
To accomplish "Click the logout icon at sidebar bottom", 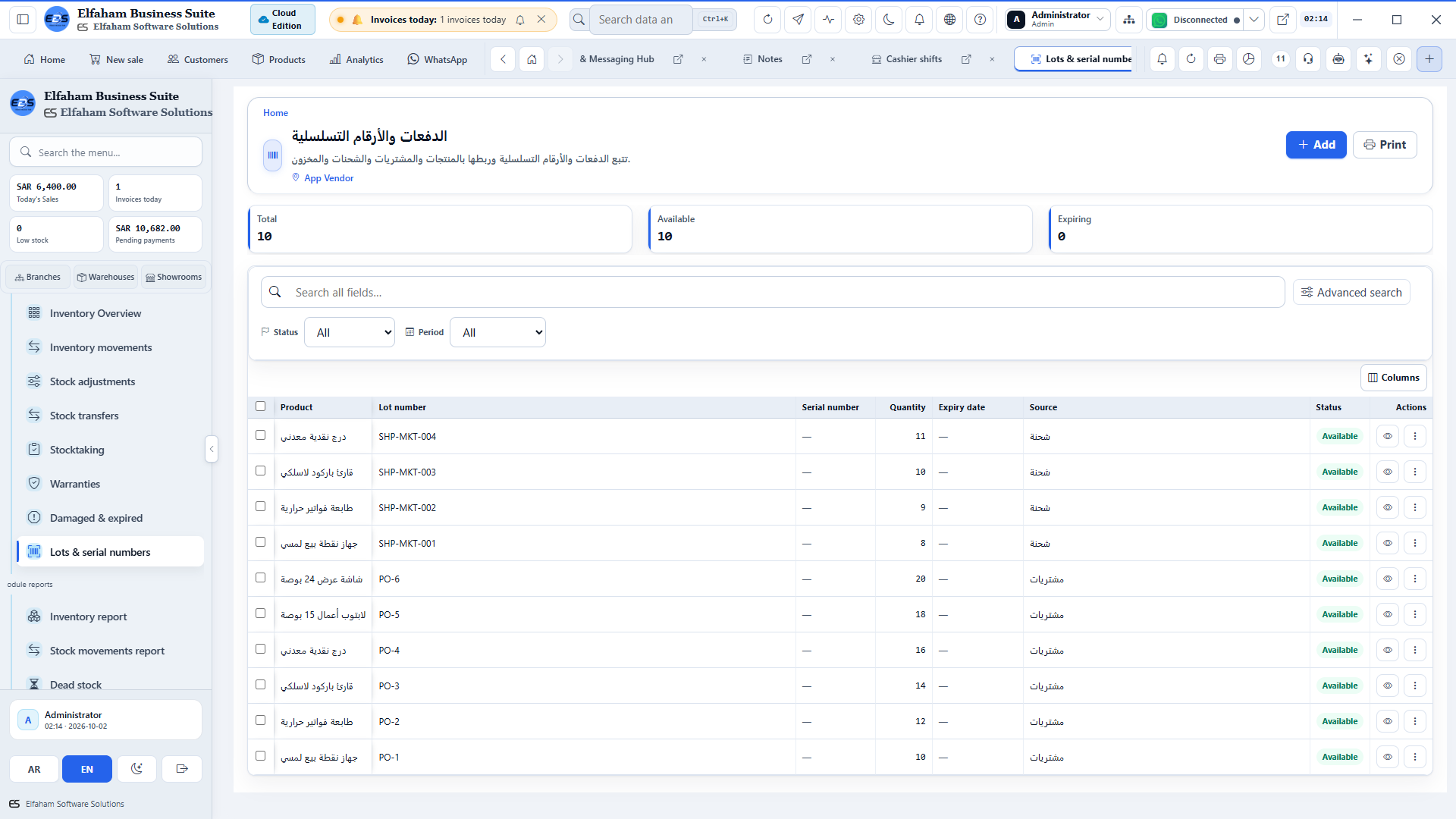I will [182, 769].
